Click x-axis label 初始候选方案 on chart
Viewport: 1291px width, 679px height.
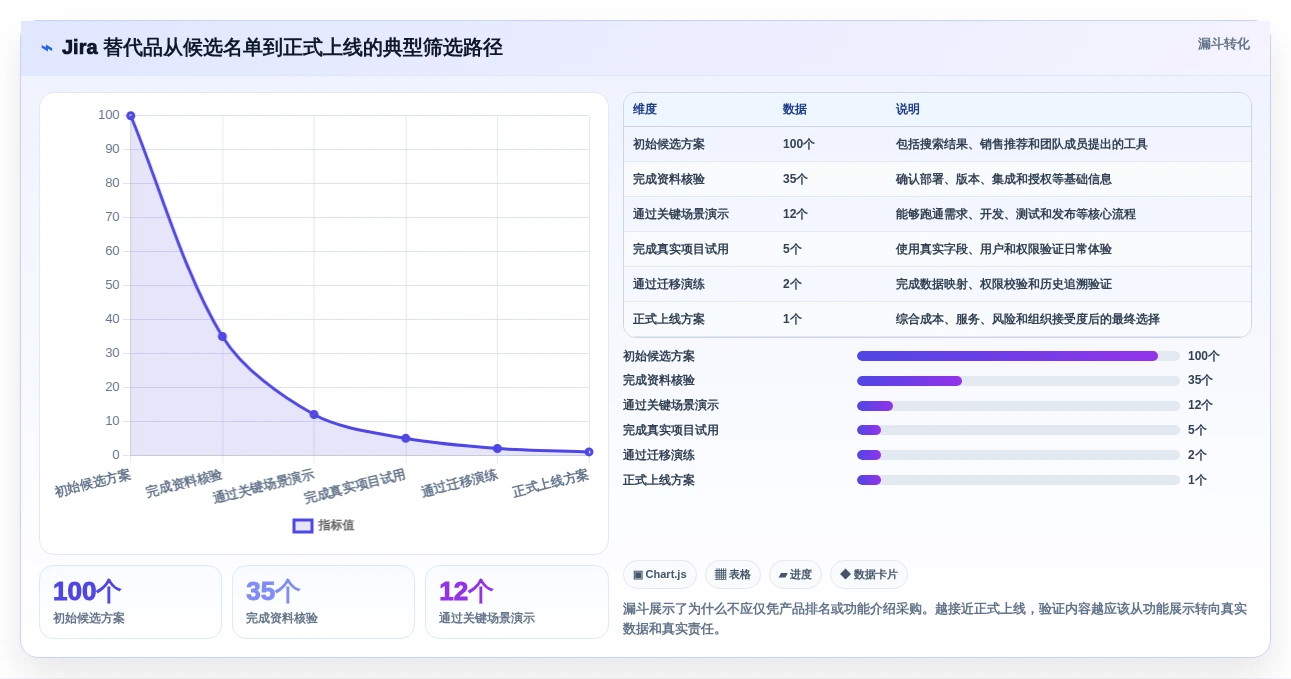tap(93, 484)
